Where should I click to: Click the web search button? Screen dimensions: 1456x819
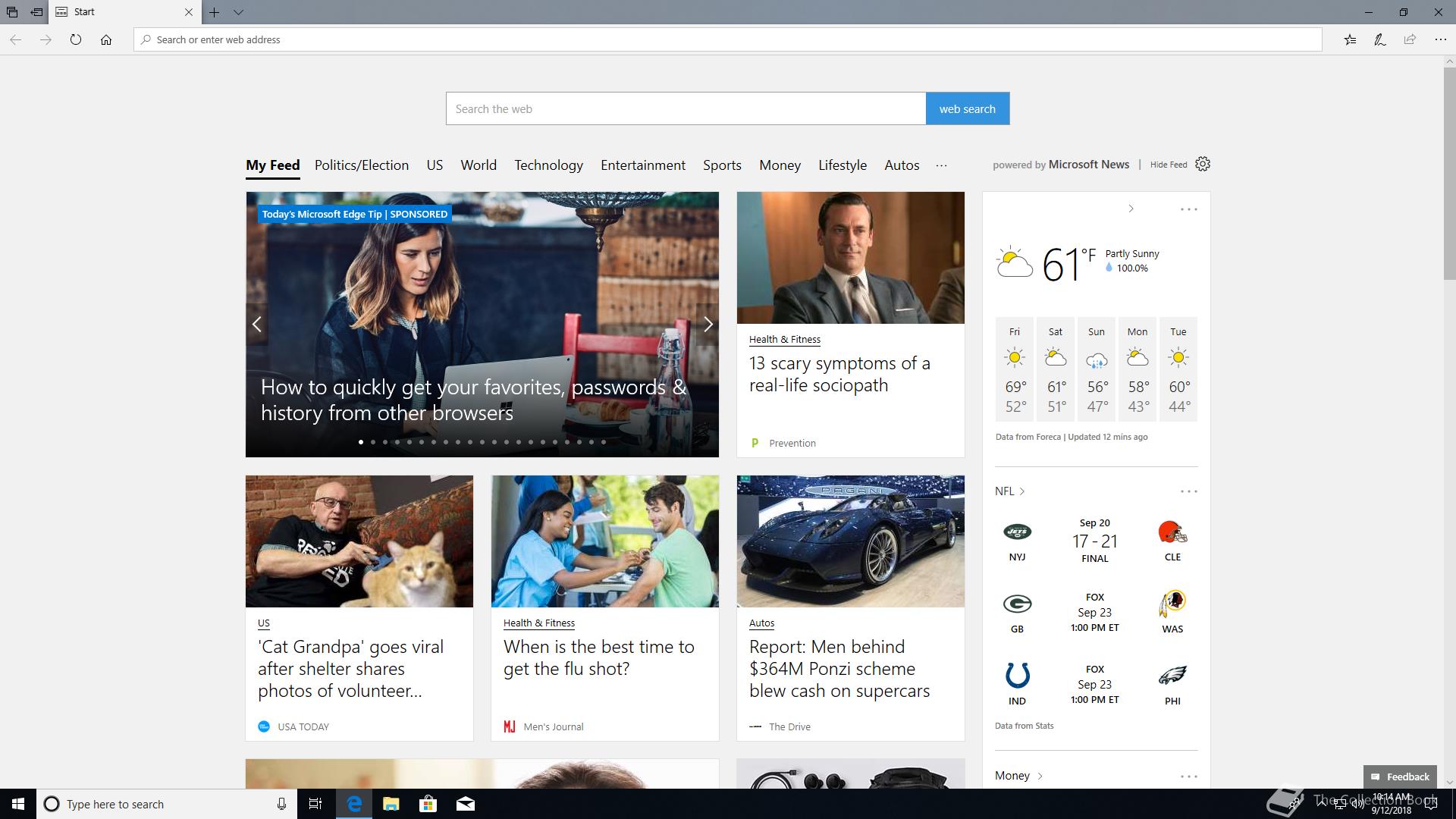pyautogui.click(x=968, y=108)
